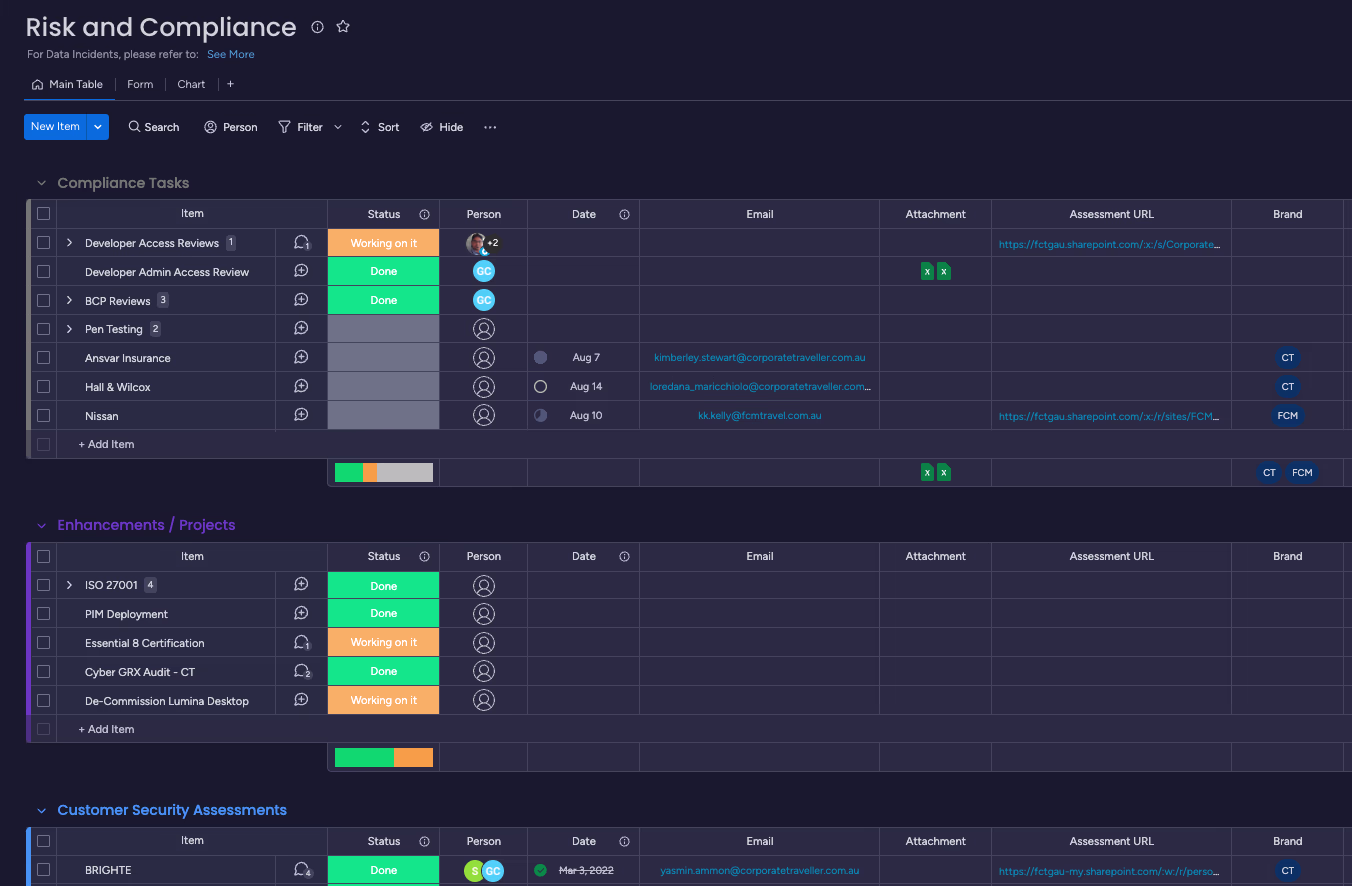Open updates for BRIGHTE item
1352x886 pixels.
coord(301,870)
